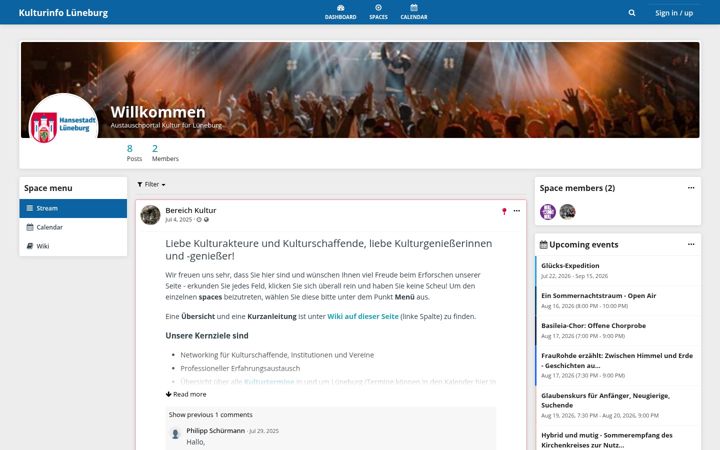Show previous 1 comments

(x=210, y=414)
